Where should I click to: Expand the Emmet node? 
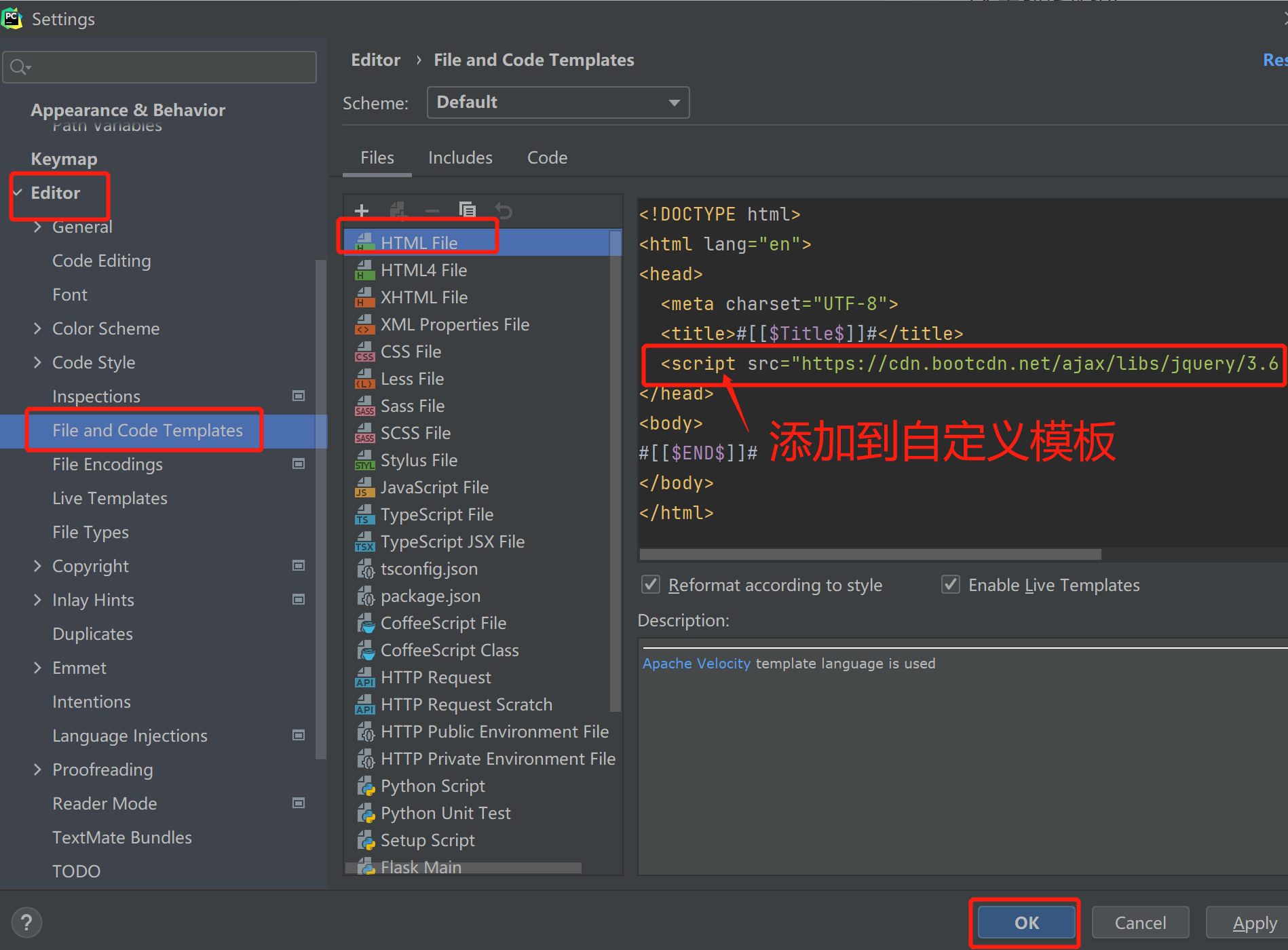(37, 668)
